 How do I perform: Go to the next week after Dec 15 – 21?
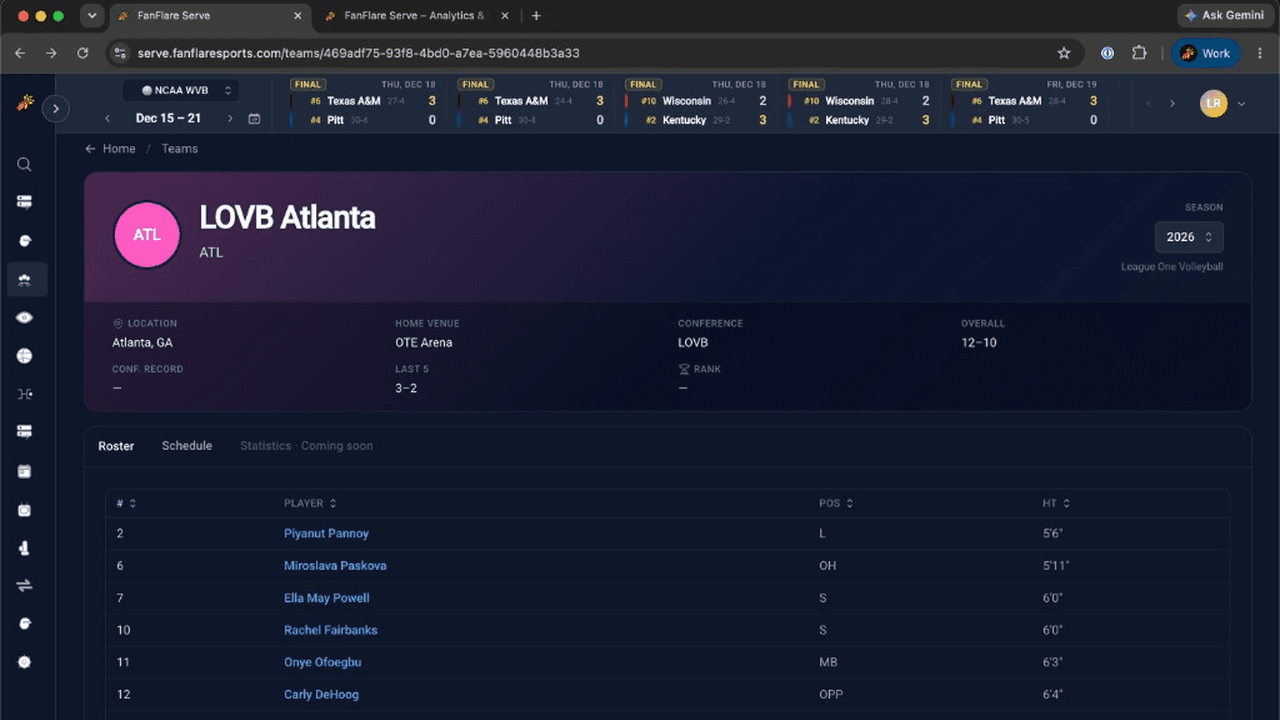click(230, 119)
